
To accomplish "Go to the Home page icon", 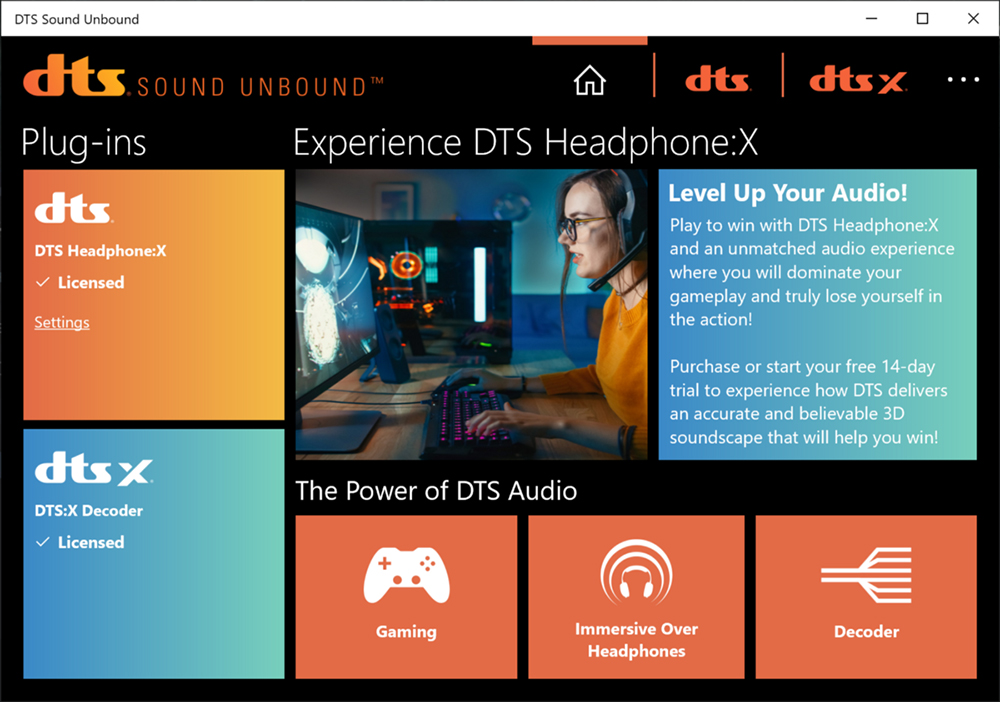I will point(590,81).
